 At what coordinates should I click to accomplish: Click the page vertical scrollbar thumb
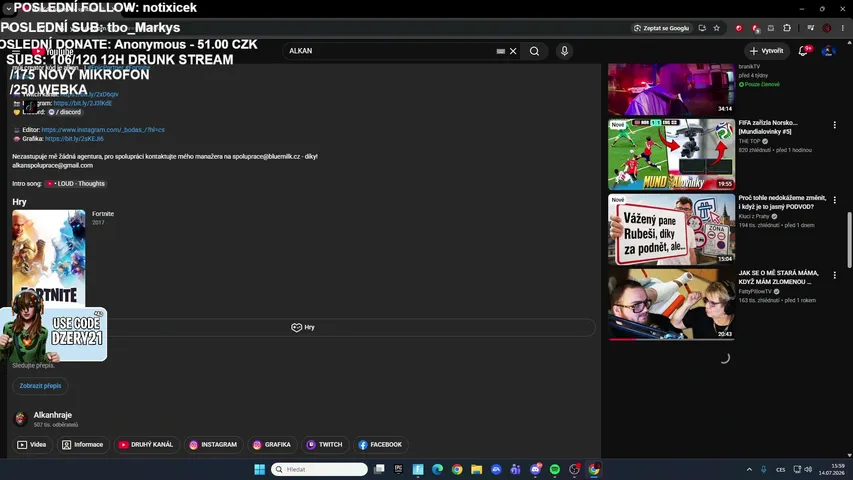(x=849, y=240)
